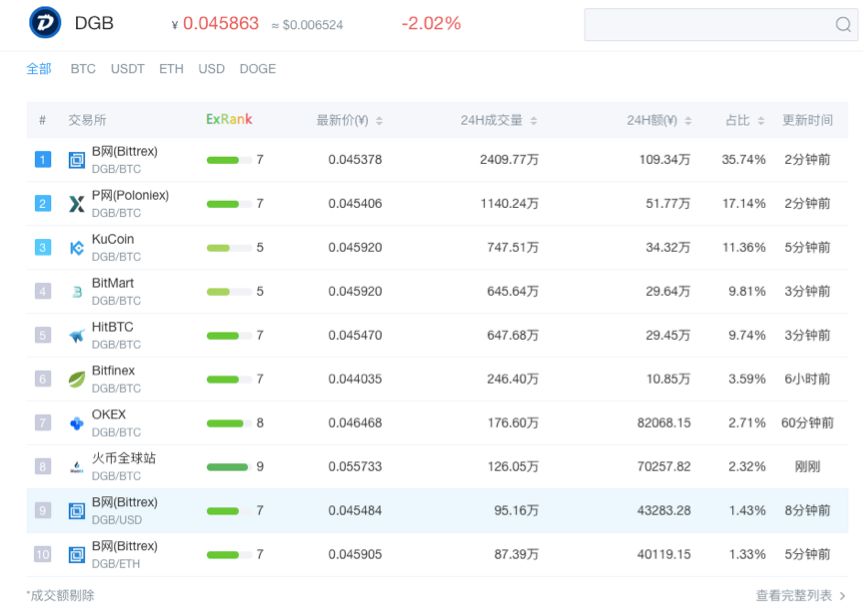The height and width of the screenshot is (609, 864).
Task: Click the *成交额剔除 footnote
Action: (60, 596)
